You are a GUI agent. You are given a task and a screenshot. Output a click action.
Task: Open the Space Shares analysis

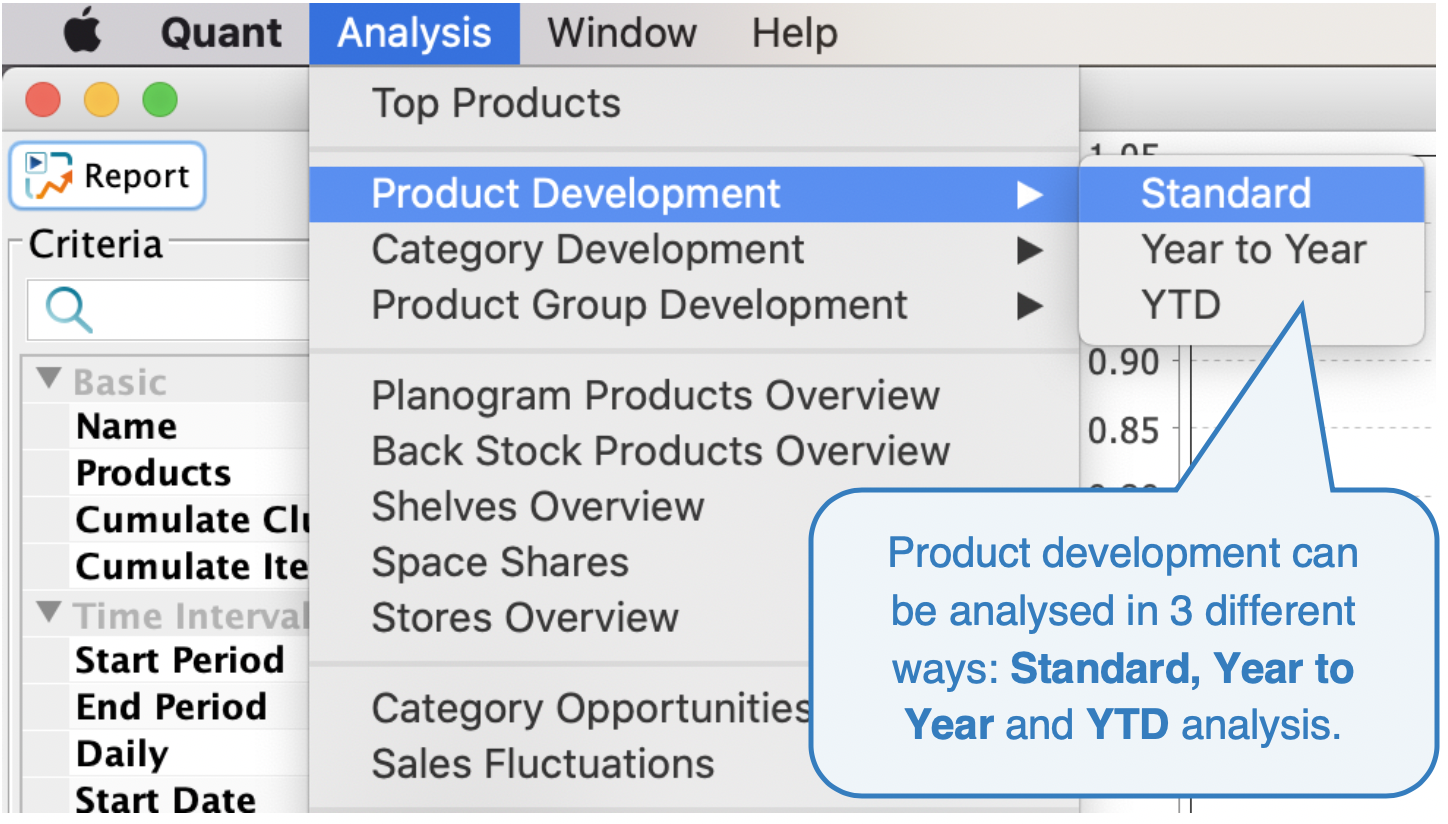click(x=500, y=562)
